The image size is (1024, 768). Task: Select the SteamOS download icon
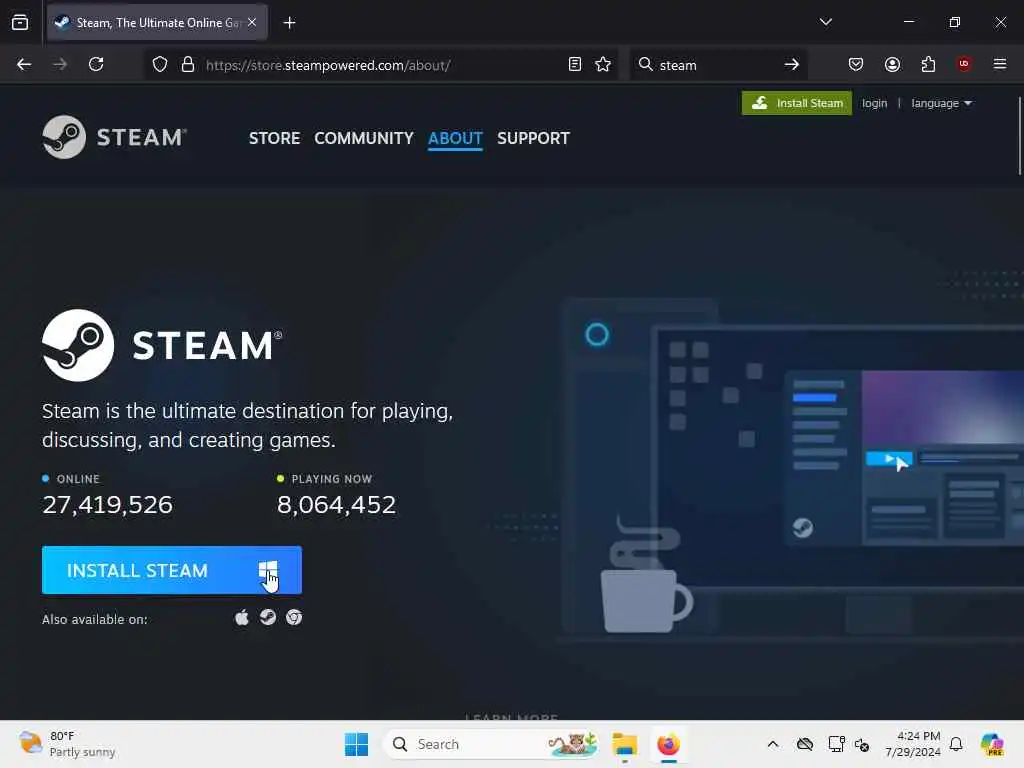pos(268,617)
